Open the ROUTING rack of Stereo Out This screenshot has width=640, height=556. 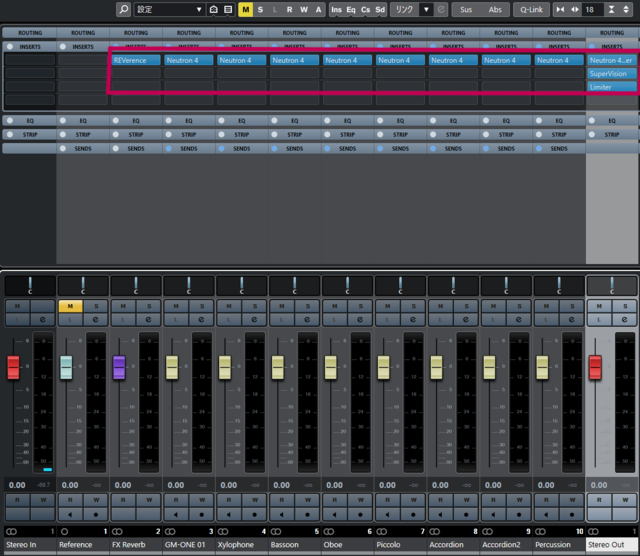pos(612,33)
